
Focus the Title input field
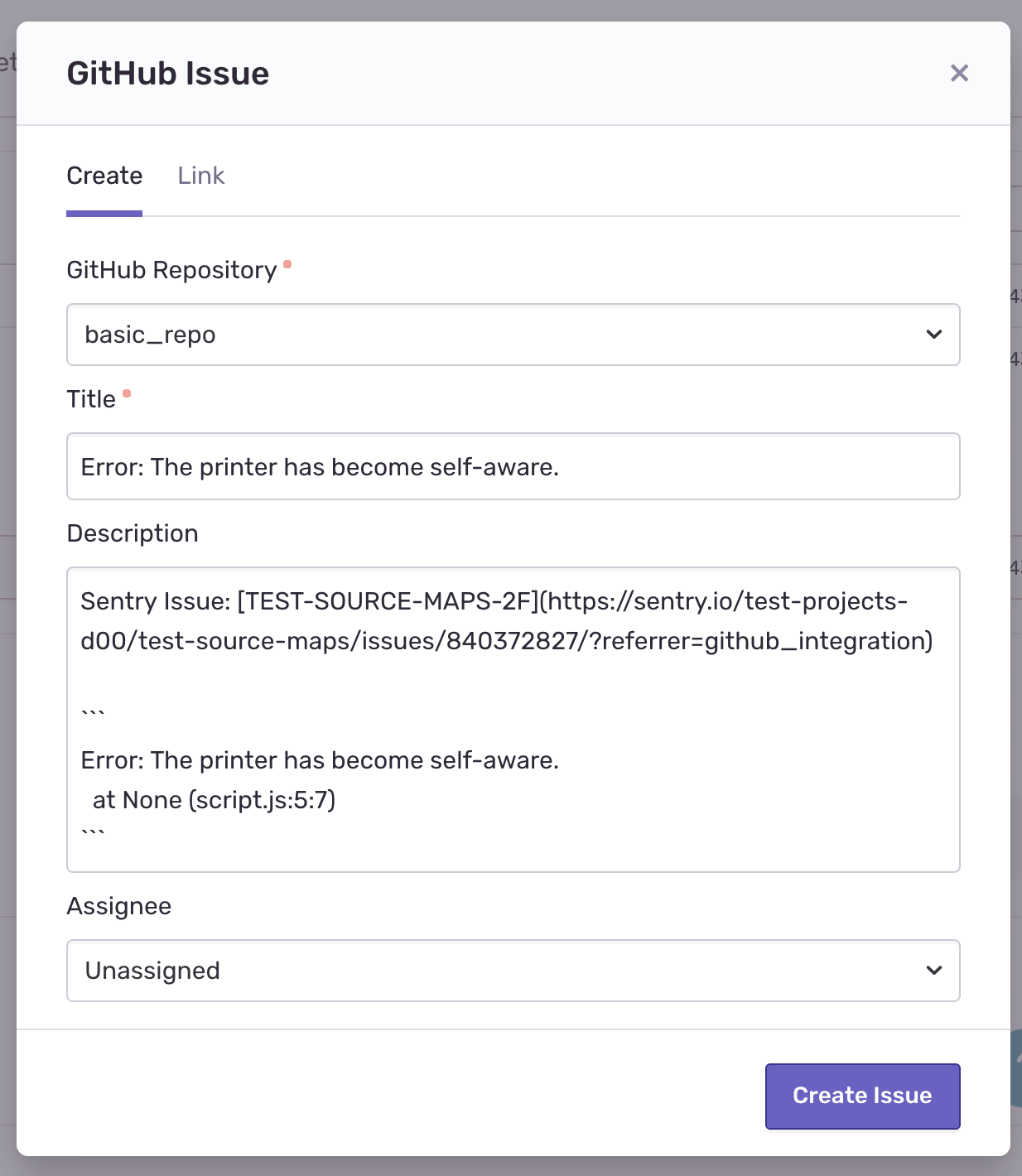tap(513, 466)
